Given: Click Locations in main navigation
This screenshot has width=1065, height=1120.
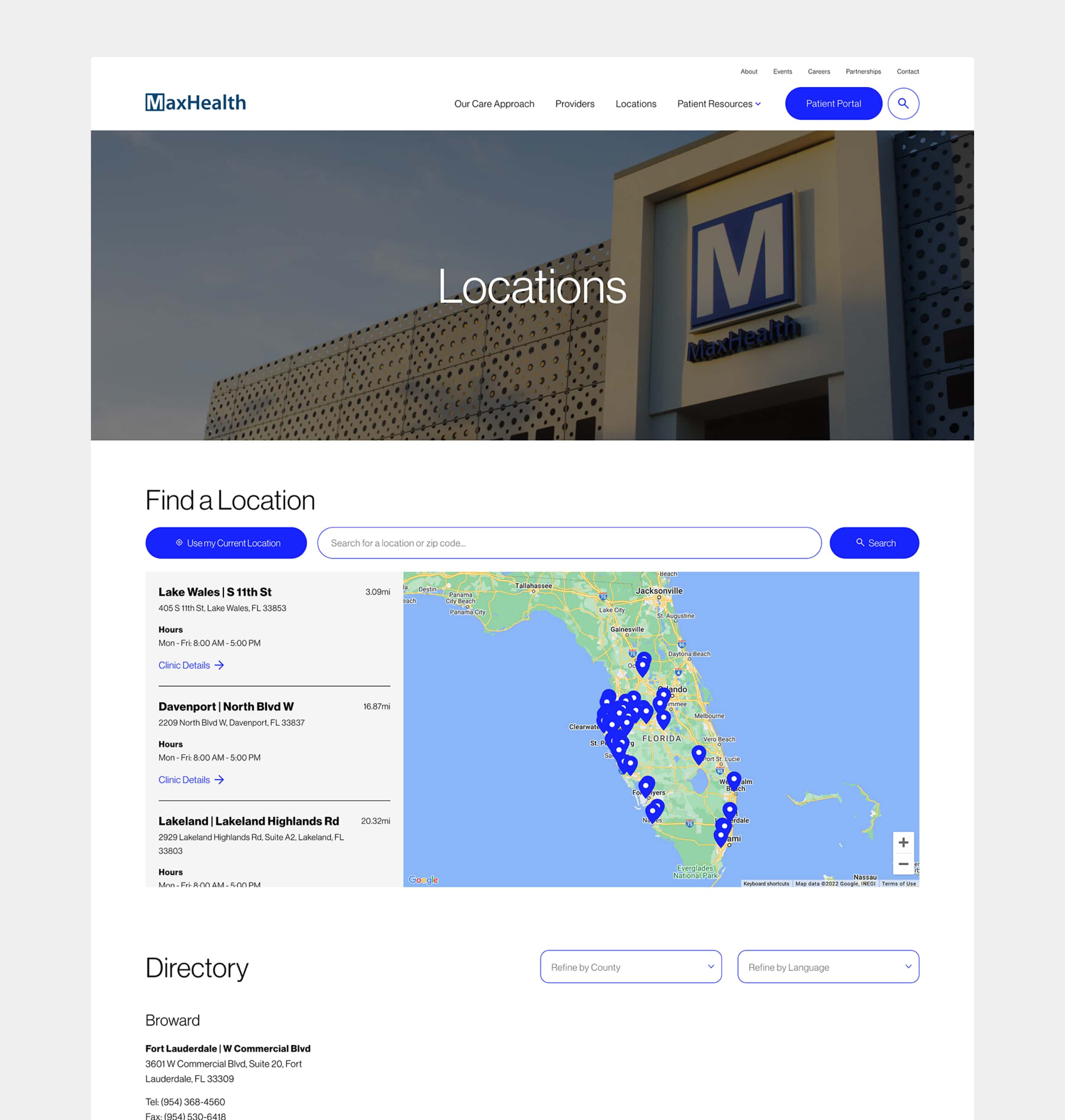Looking at the screenshot, I should click(635, 104).
